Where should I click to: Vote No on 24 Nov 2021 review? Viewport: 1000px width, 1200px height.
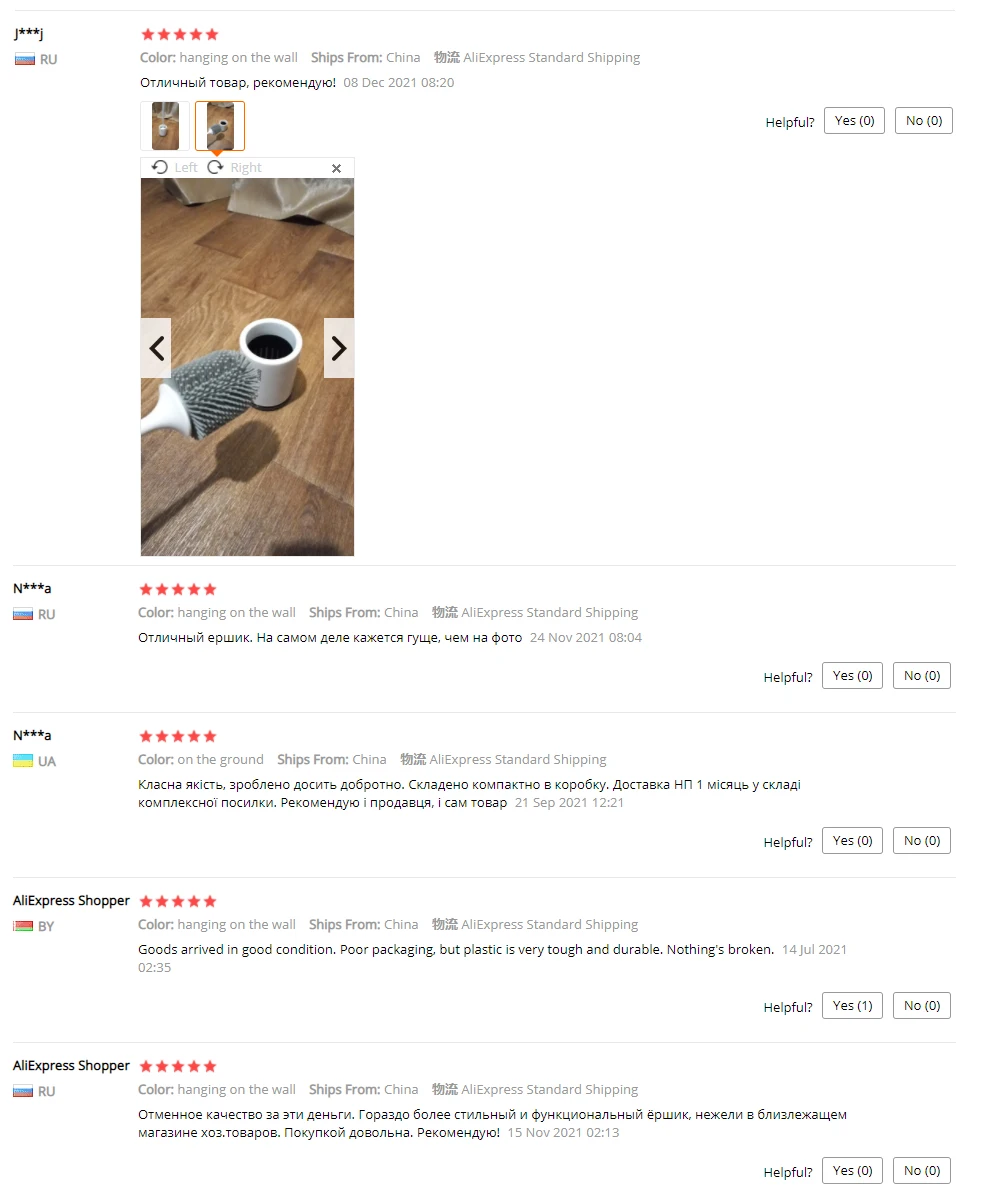[x=922, y=676]
